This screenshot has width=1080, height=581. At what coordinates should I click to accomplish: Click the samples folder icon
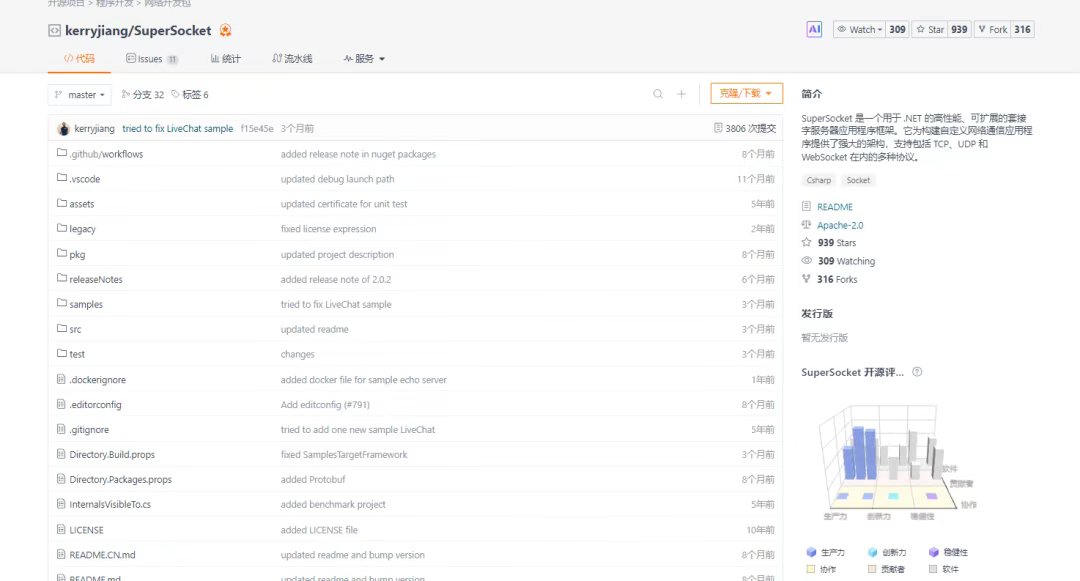(x=61, y=303)
